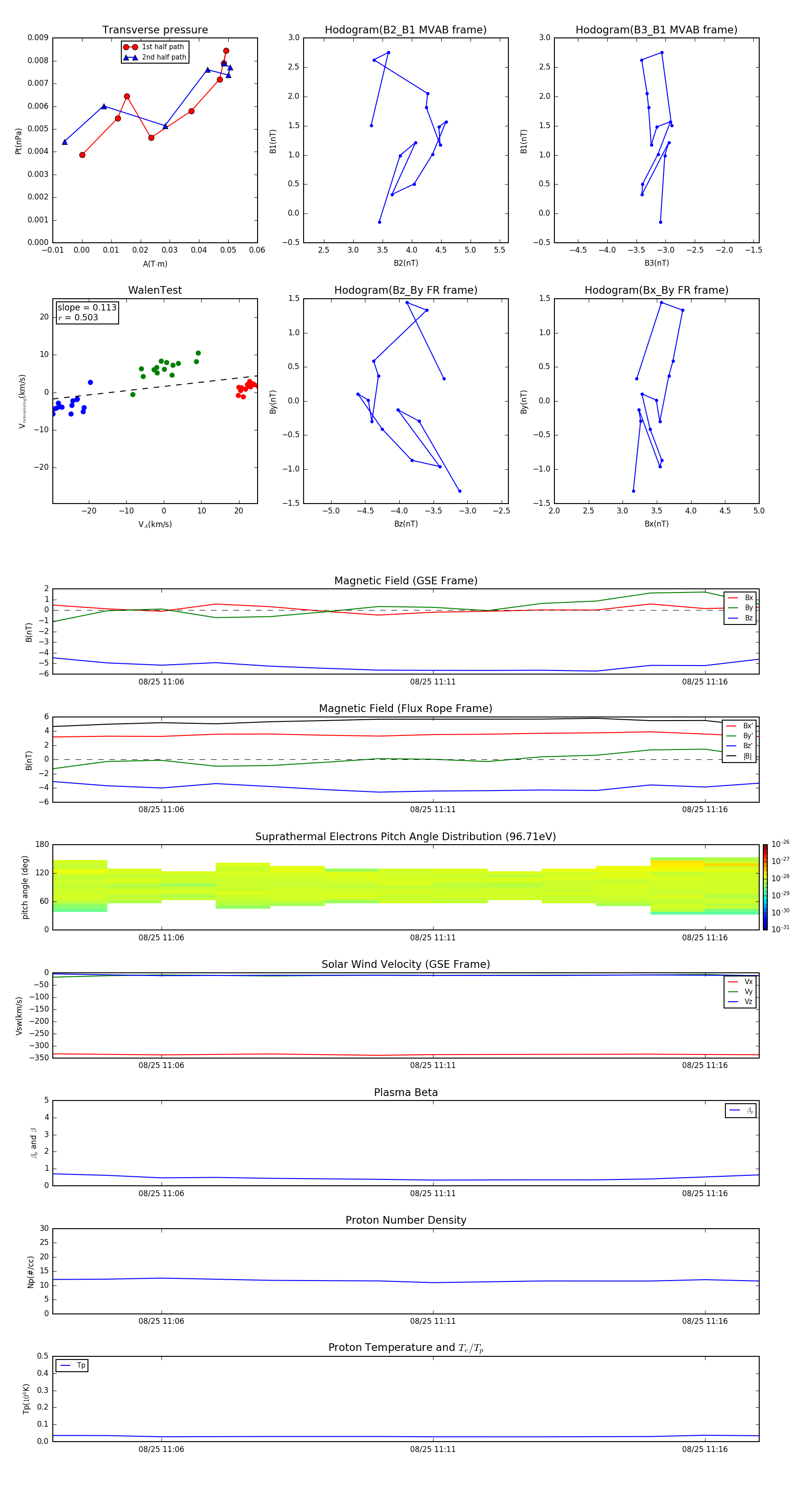Click the 'A(T·m)' x-axis label

click(x=155, y=264)
